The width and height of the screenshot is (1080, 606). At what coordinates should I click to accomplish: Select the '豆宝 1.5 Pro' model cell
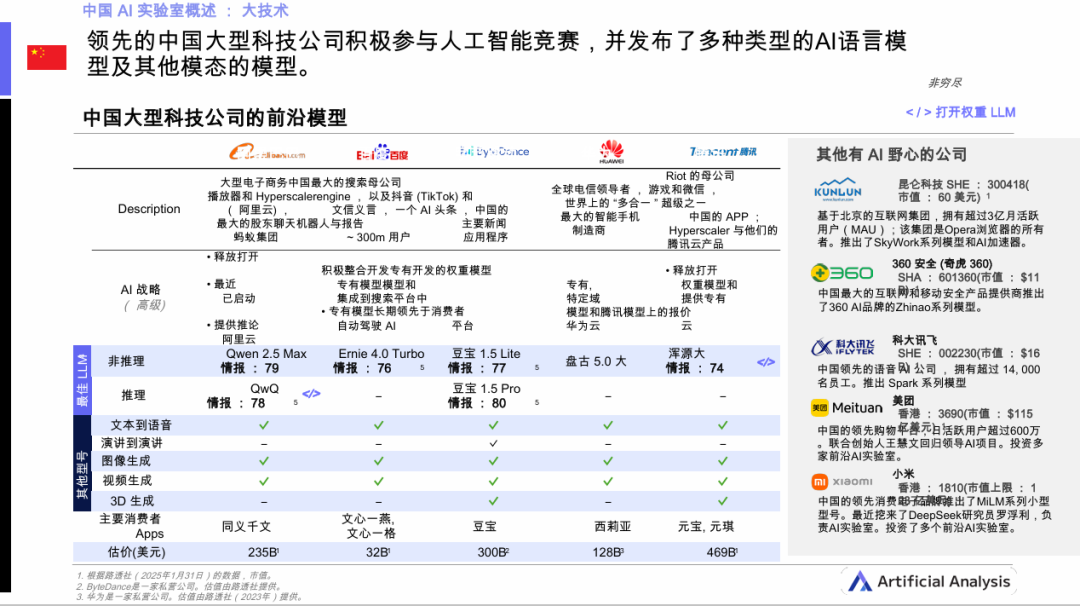click(x=486, y=388)
